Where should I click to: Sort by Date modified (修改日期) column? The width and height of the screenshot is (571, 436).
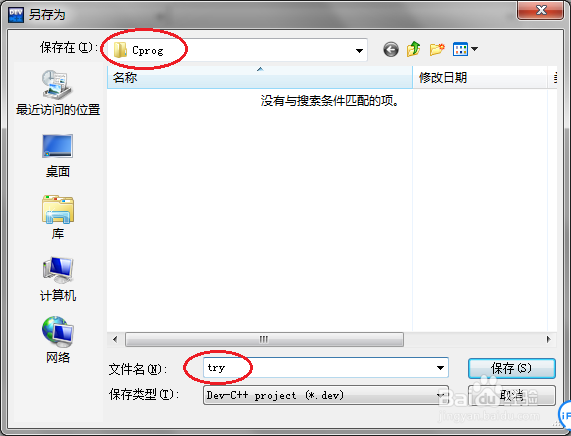(480, 77)
